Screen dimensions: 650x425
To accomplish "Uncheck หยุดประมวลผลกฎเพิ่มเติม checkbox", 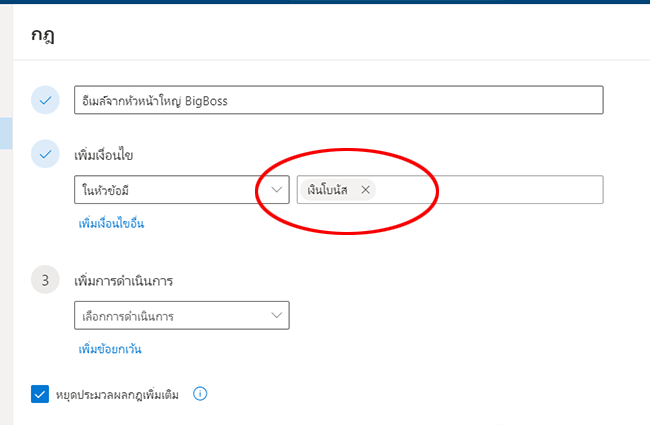I will (40, 394).
